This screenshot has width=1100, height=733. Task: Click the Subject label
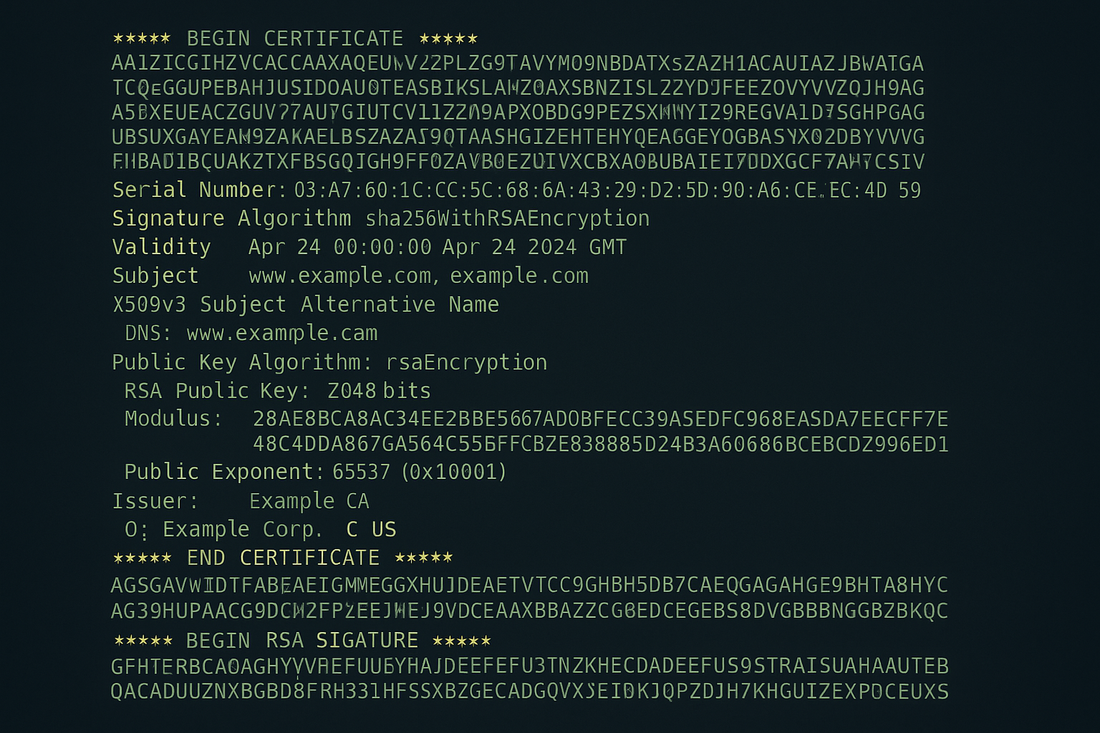pyautogui.click(x=155, y=276)
